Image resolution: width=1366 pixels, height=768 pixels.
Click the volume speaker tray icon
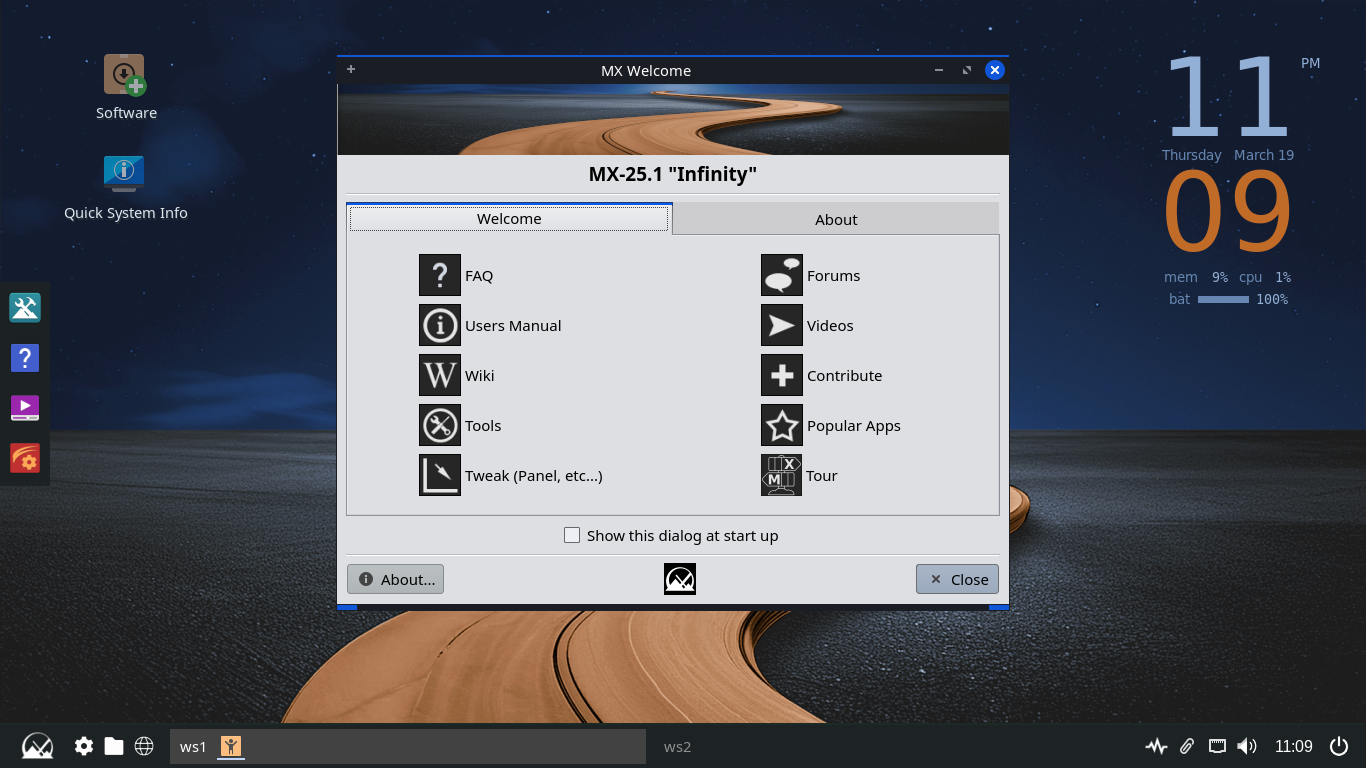click(1246, 746)
